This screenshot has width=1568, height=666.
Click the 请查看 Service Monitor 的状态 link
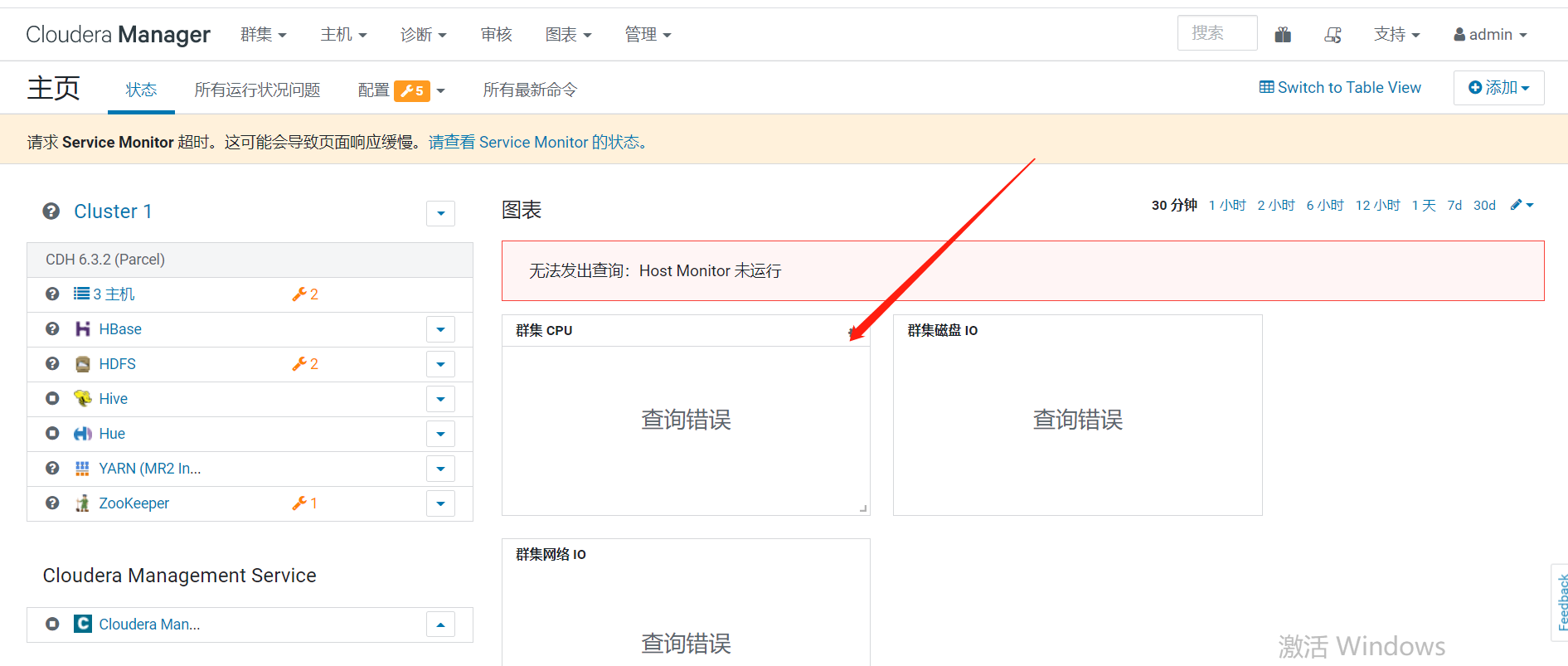point(537,142)
